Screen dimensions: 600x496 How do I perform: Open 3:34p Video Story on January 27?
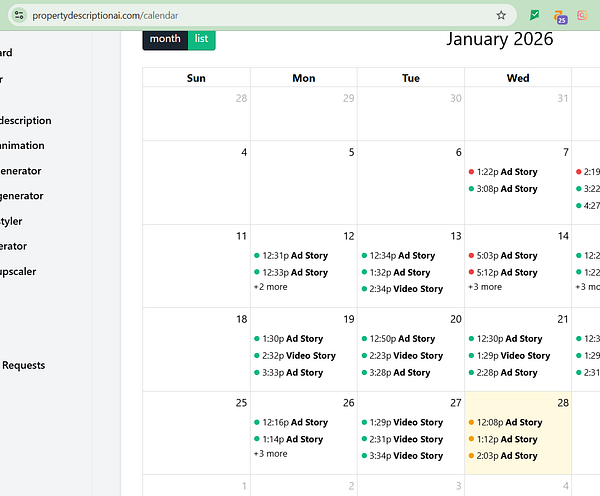(x=402, y=456)
